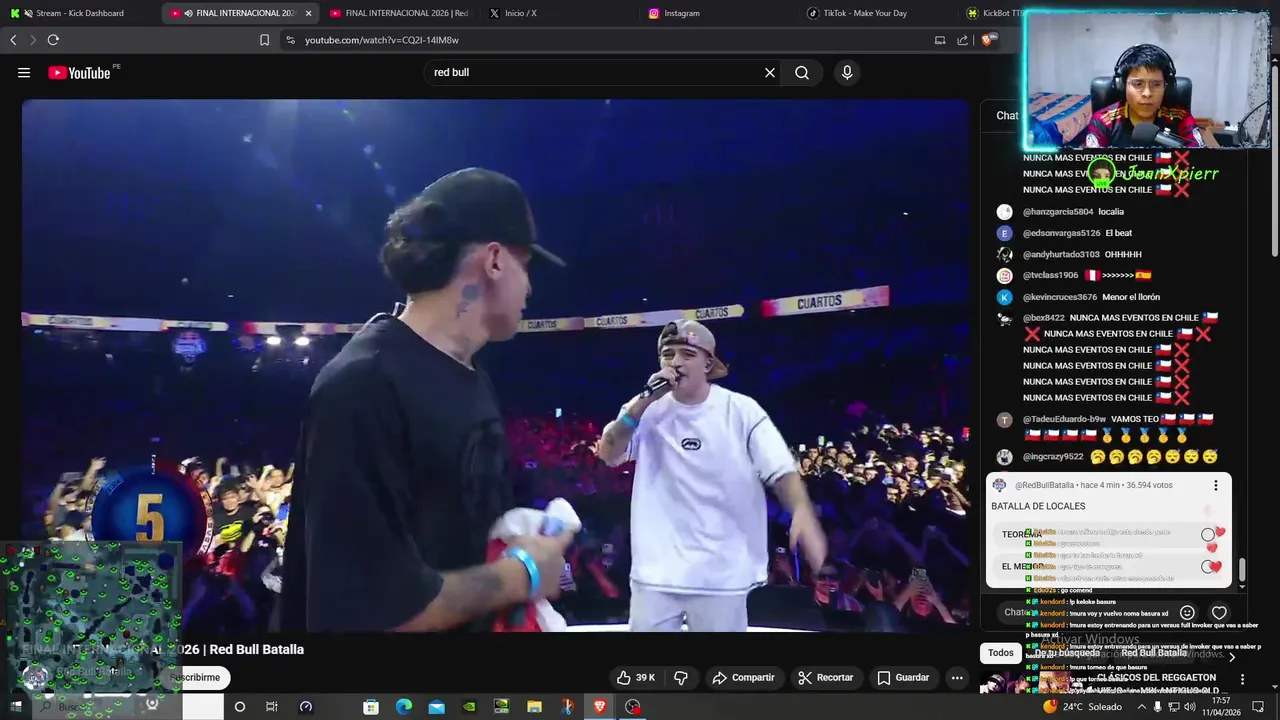Open site settings icon beside the URL

(290, 40)
